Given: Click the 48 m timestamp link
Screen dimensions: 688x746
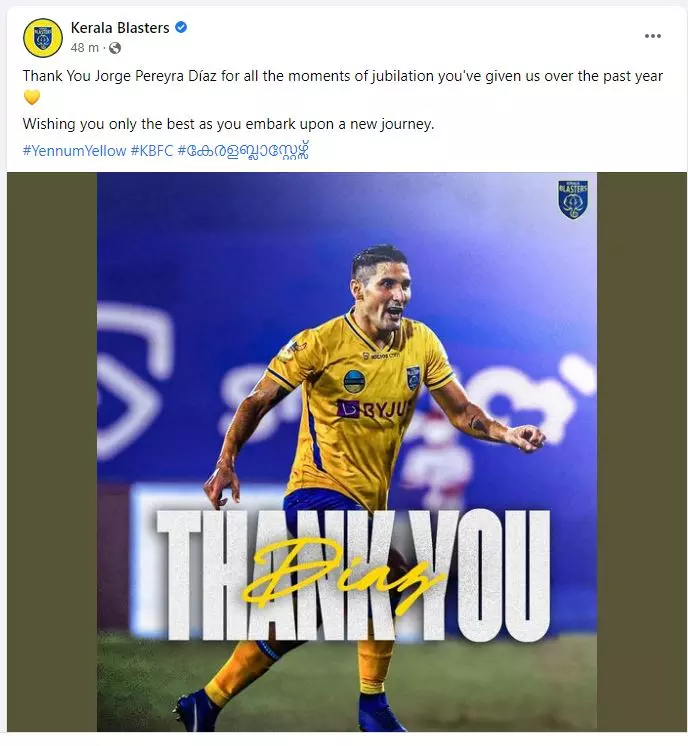Looking at the screenshot, I should coord(84,48).
